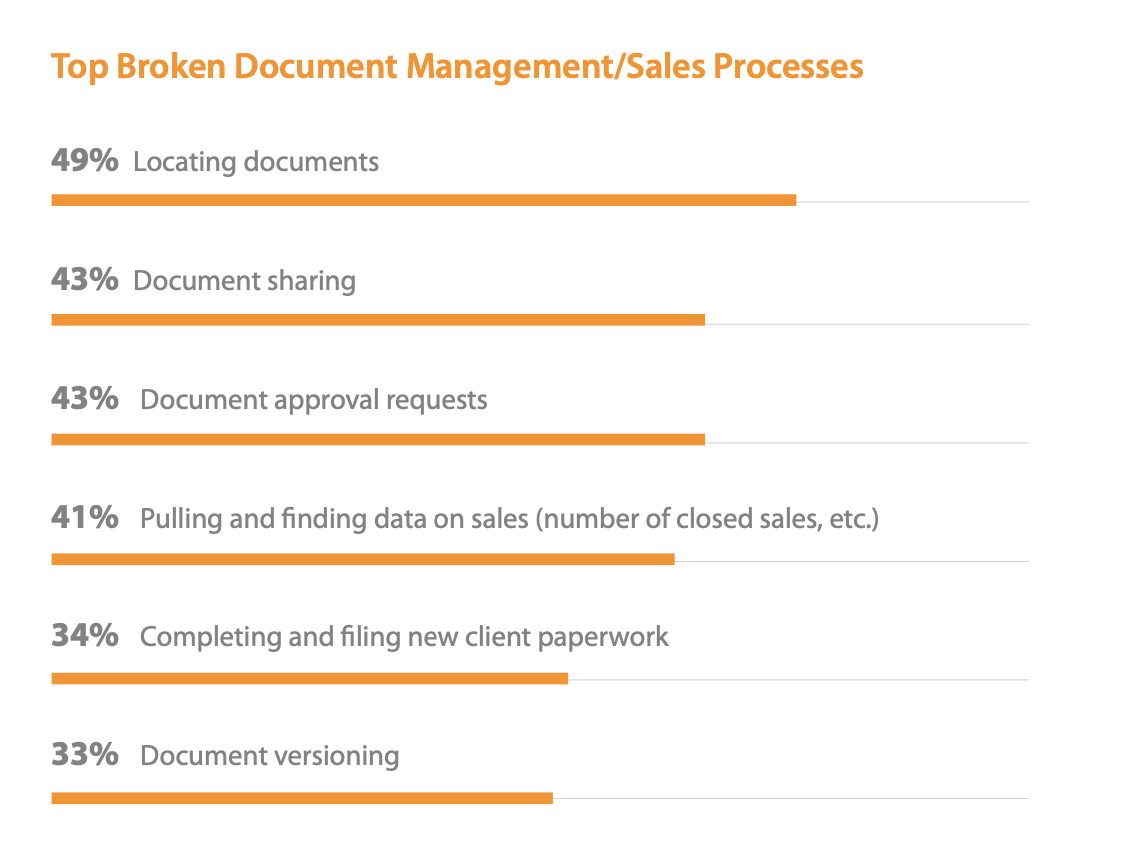
Task: Click the orange bar under Locating documents
Action: [424, 200]
